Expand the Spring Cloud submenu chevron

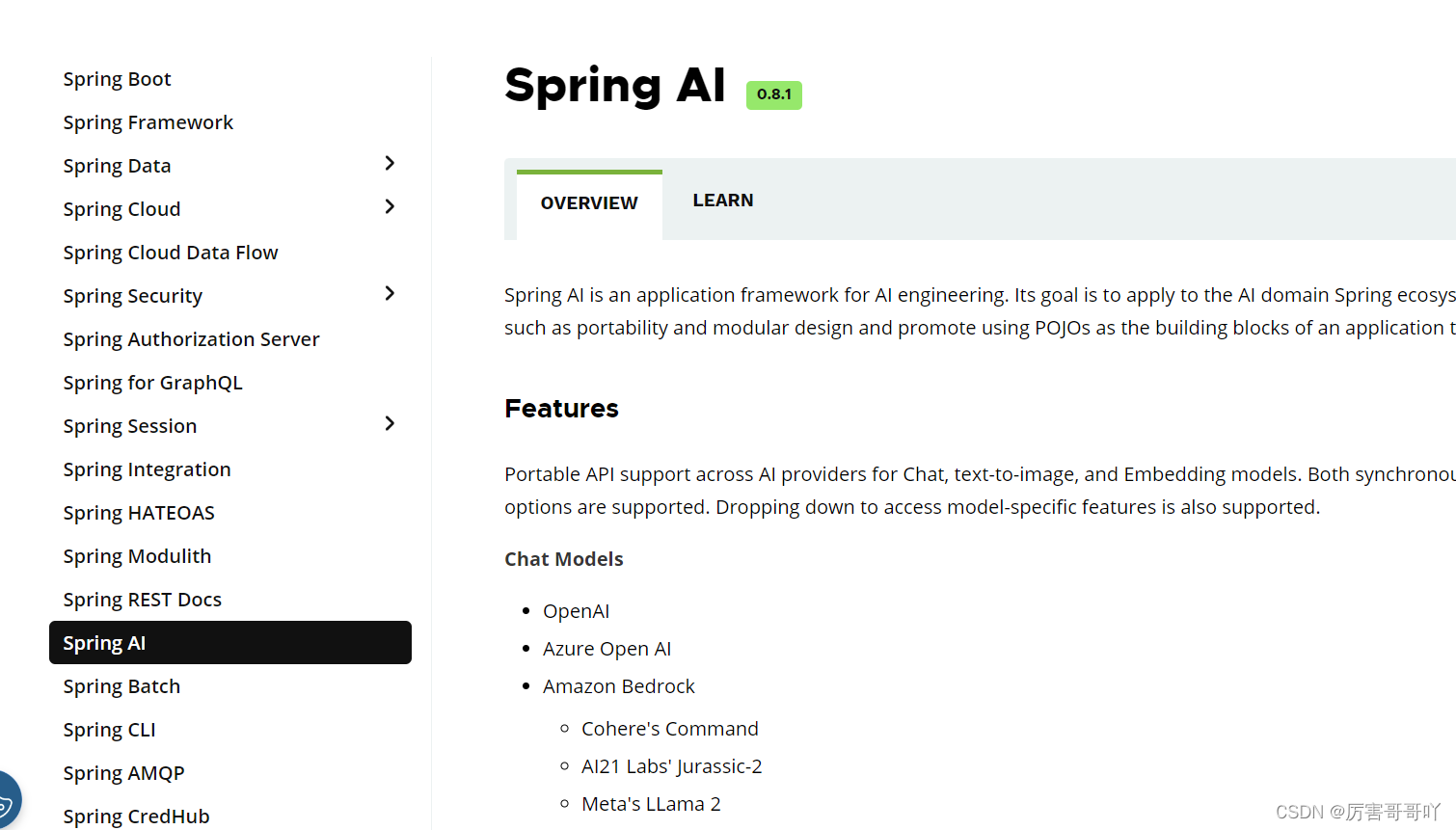[390, 207]
